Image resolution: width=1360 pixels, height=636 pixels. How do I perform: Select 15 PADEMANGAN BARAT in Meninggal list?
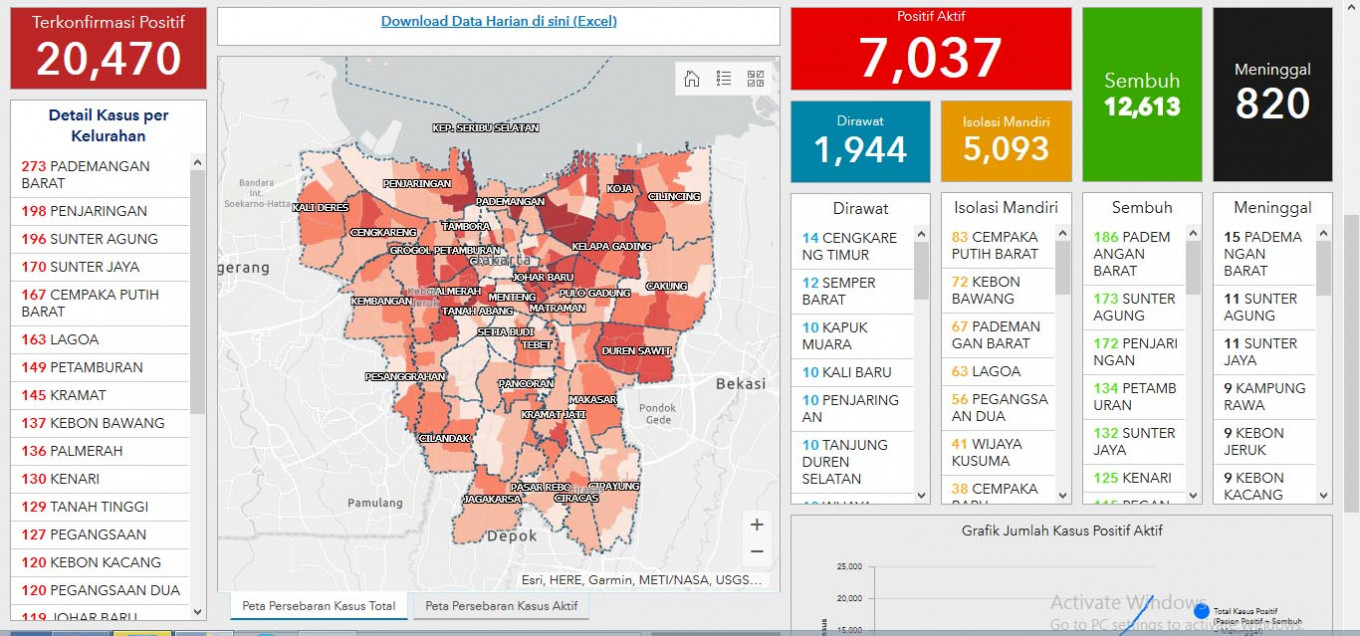[1265, 254]
